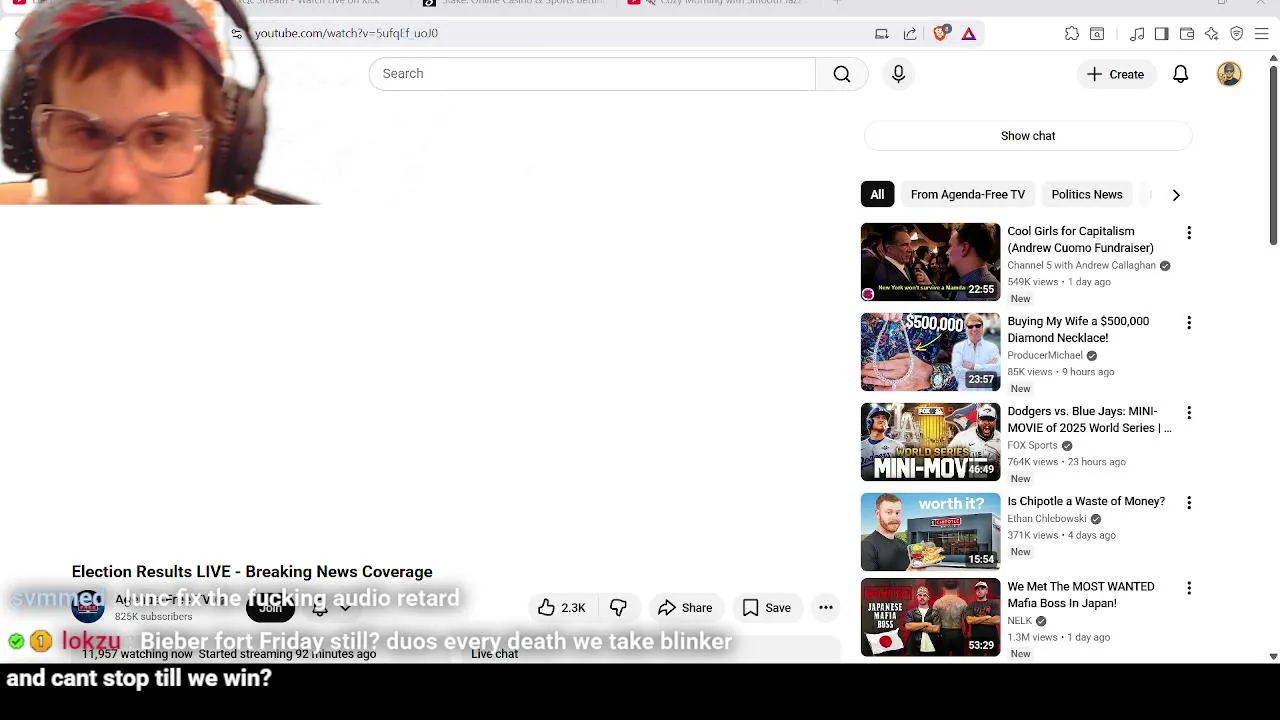Click into the YouTube Search field
This screenshot has width=1280, height=720.
(592, 74)
